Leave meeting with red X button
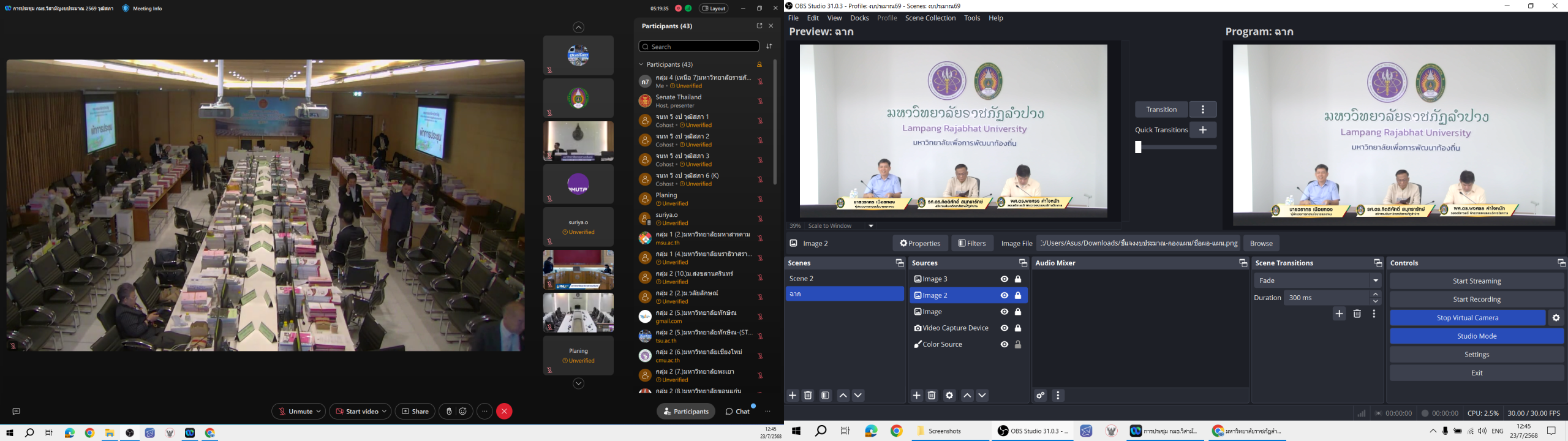The height and width of the screenshot is (441, 1568). pos(504,412)
